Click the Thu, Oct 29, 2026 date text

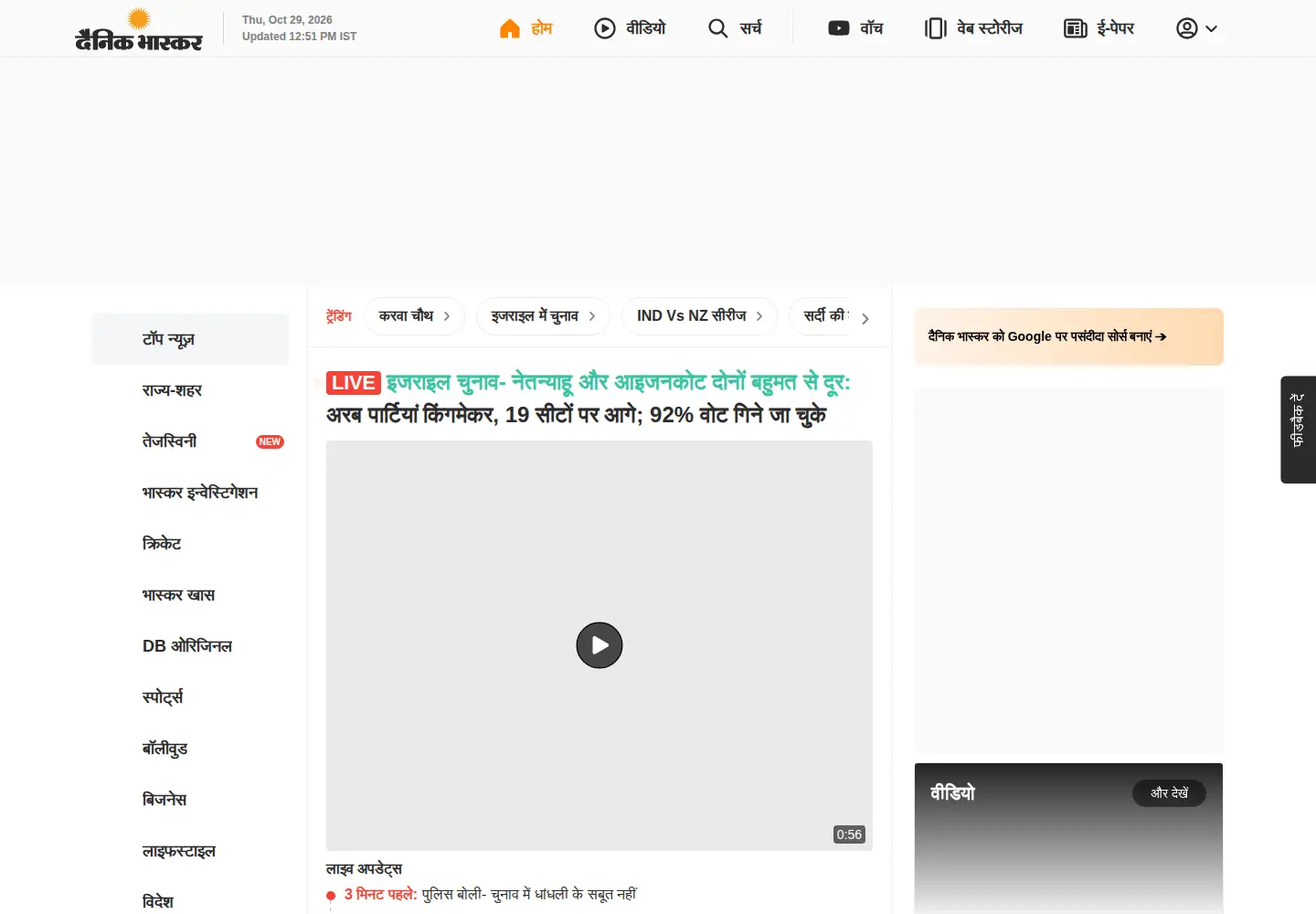pos(287,20)
